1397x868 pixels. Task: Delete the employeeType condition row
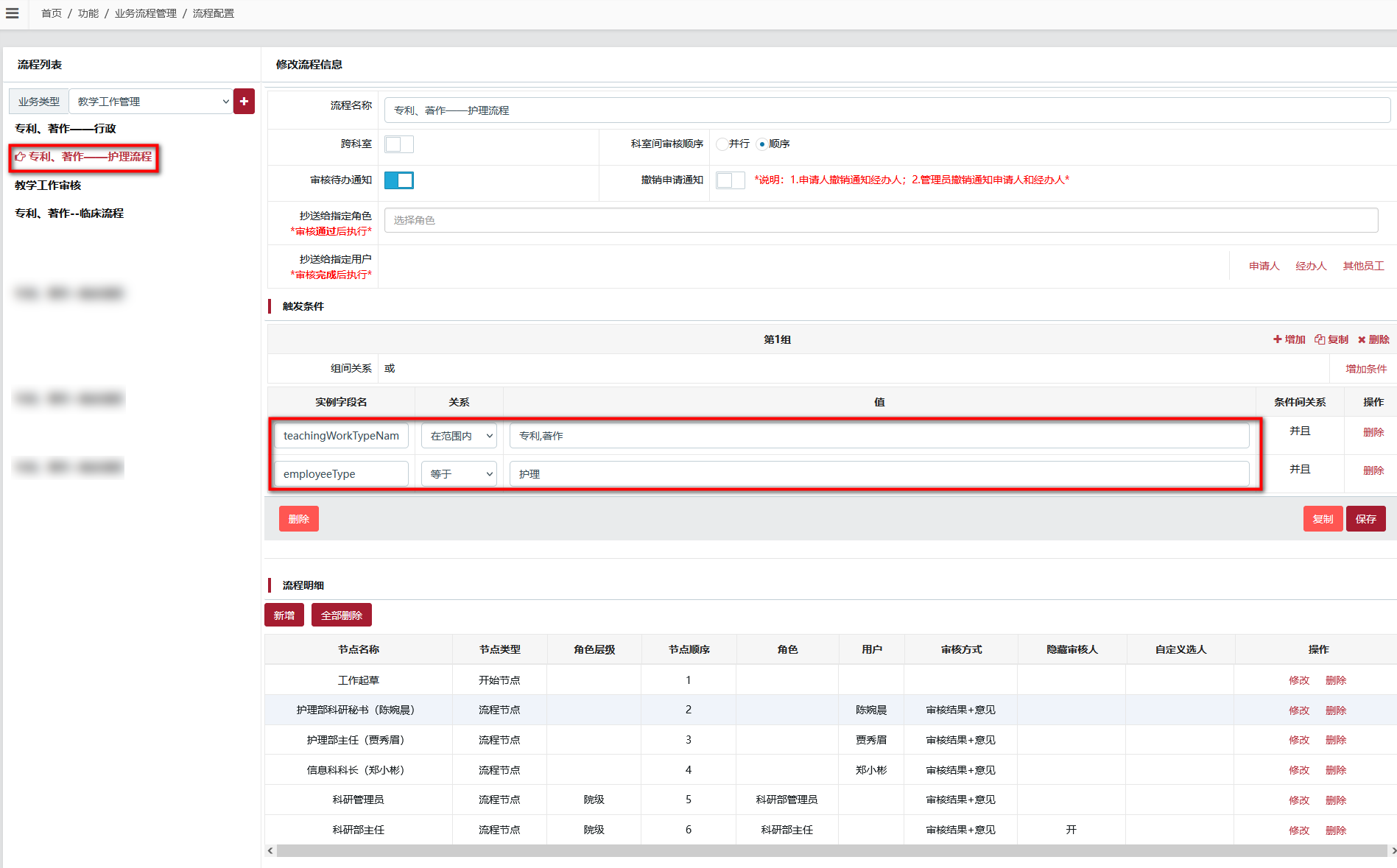(1373, 470)
